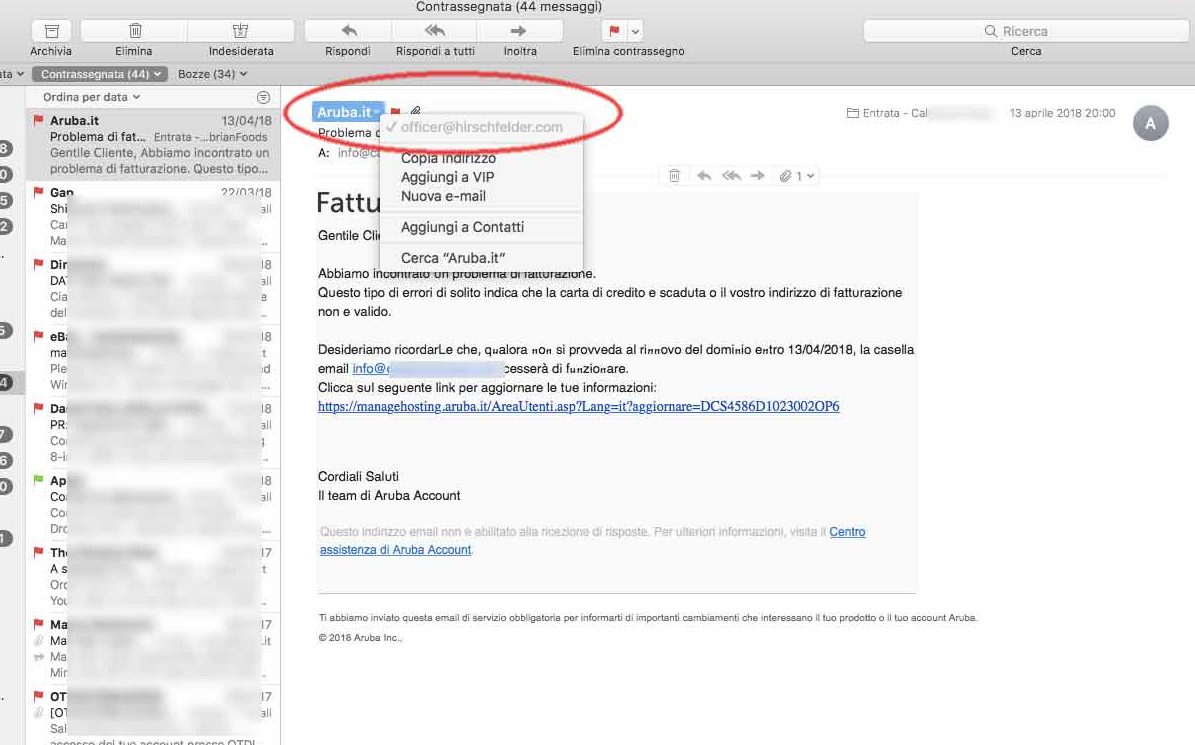Click the red flag beside Aruba.it sender name
Screen dimensions: 1195x745
pos(396,112)
